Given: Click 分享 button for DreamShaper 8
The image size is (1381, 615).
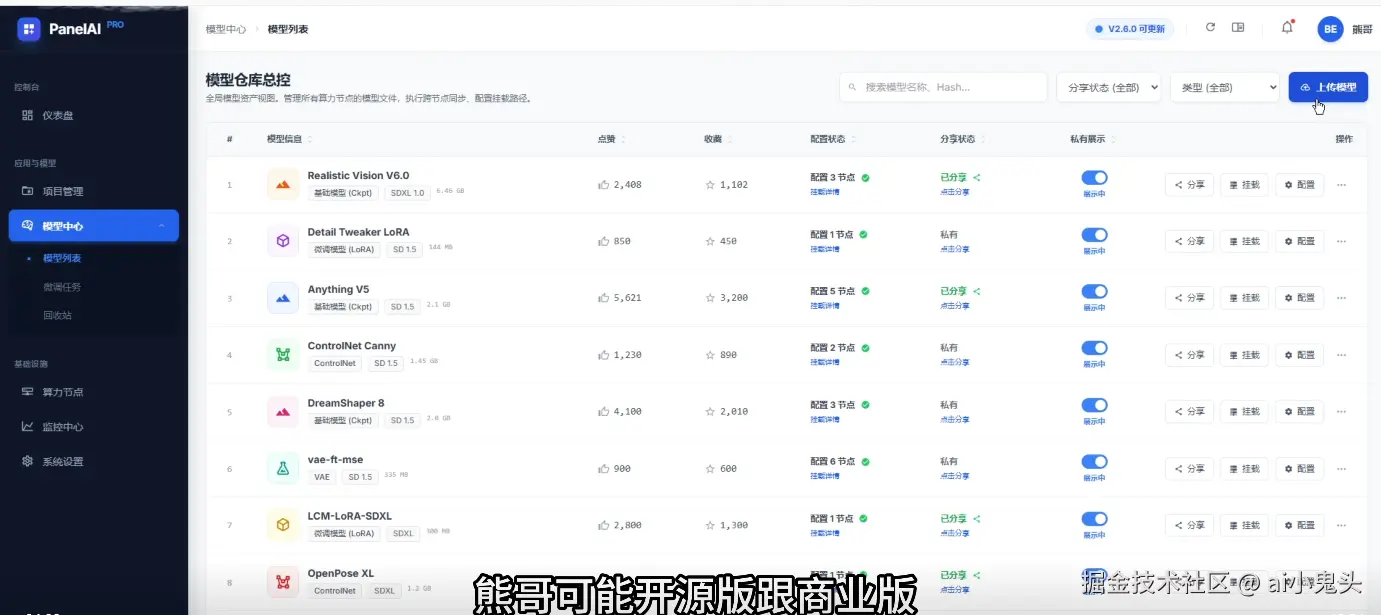Looking at the screenshot, I should [x=1189, y=411].
